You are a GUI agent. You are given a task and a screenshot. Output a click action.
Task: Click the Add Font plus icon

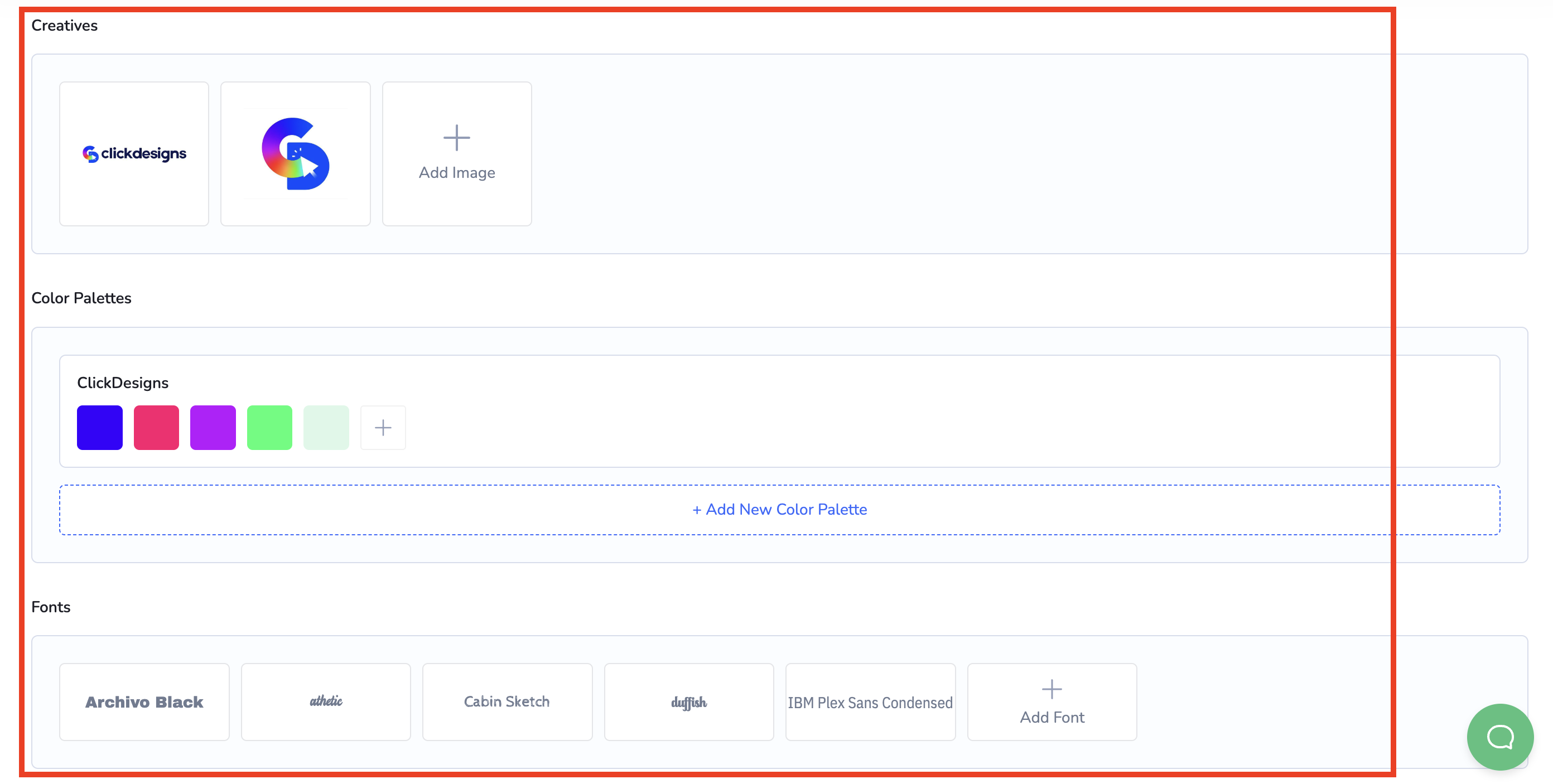(1052, 689)
